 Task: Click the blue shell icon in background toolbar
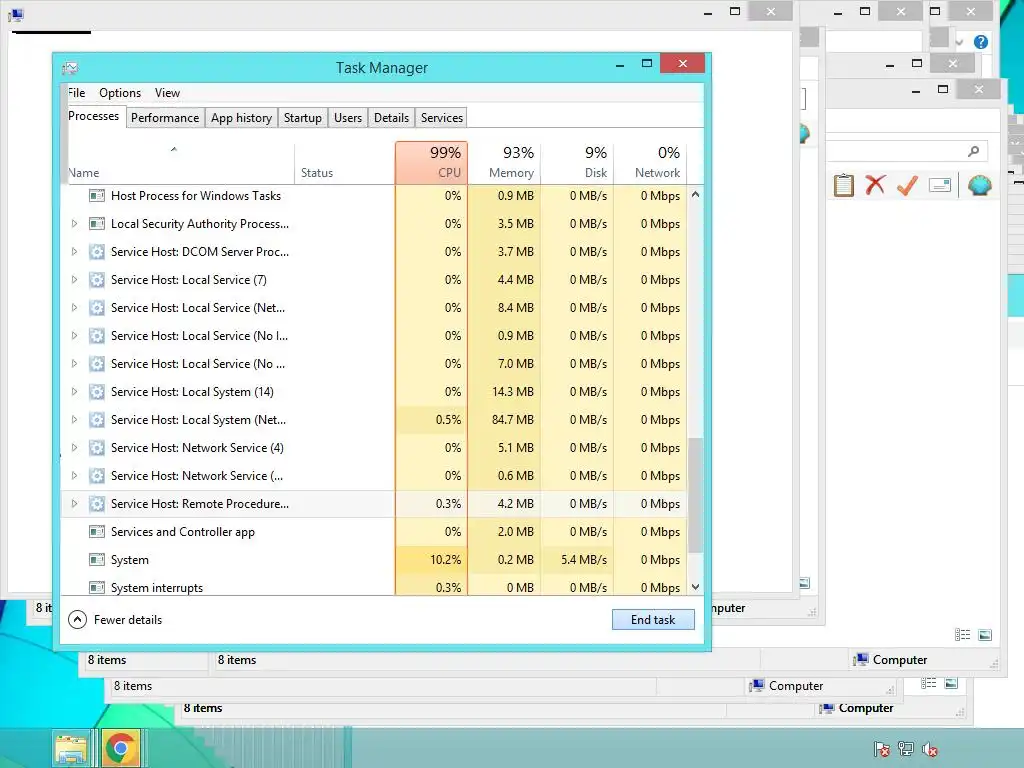tap(980, 186)
